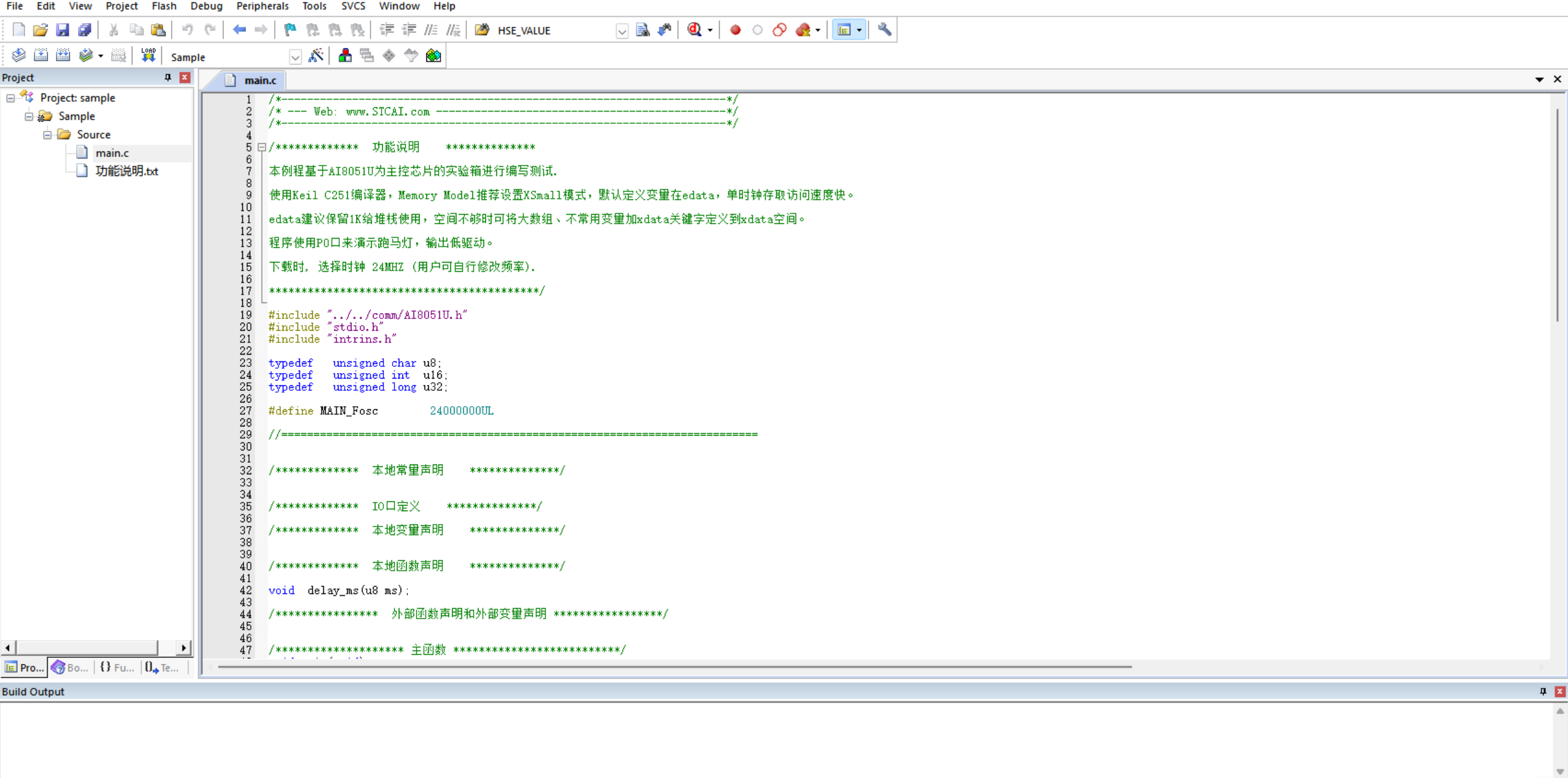Switch to the Functions tab
The height and width of the screenshot is (778, 1568).
tap(115, 668)
